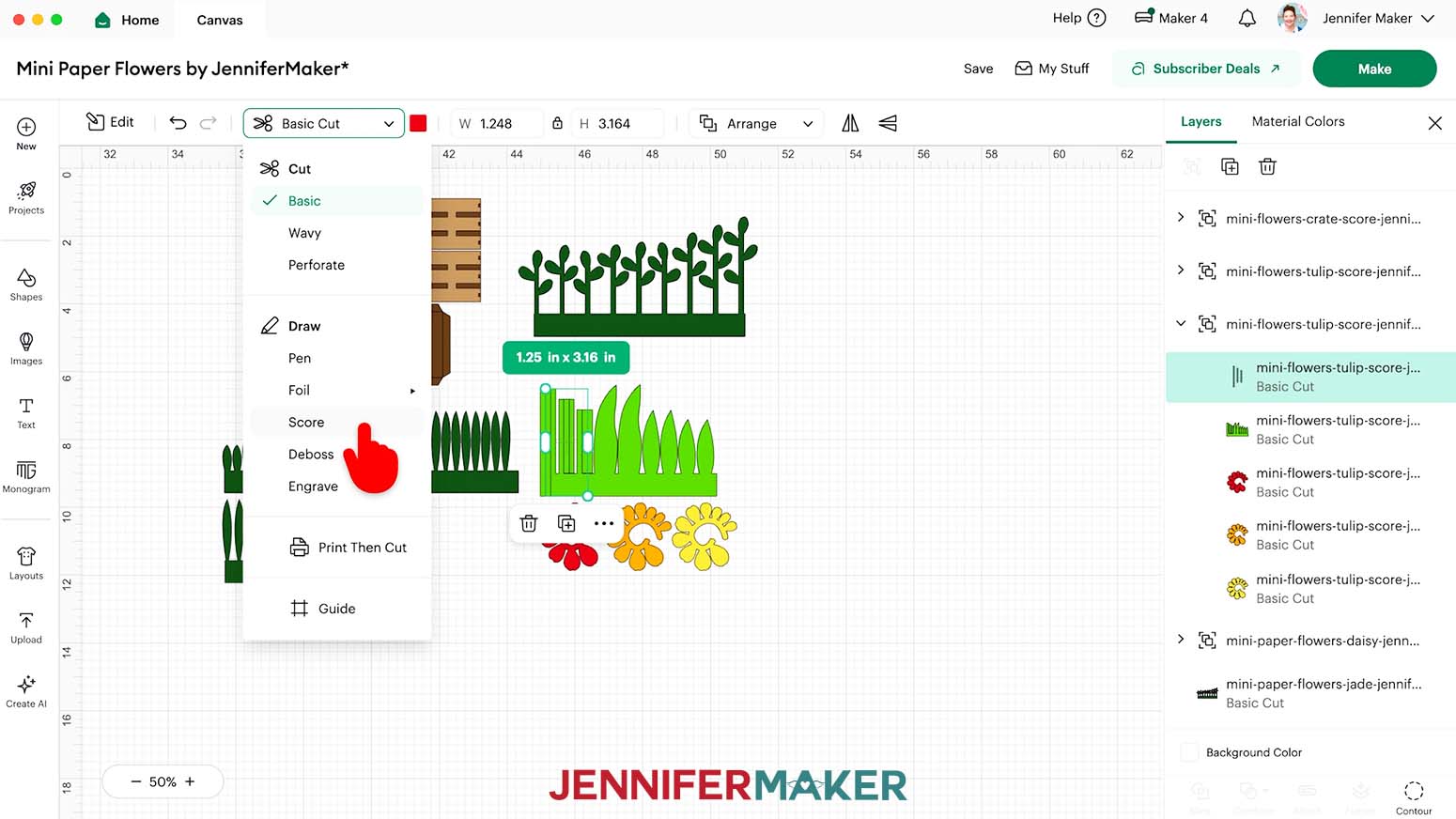Duplicate layer icon in Layers panel
This screenshot has width=1456, height=819.
click(x=1230, y=166)
